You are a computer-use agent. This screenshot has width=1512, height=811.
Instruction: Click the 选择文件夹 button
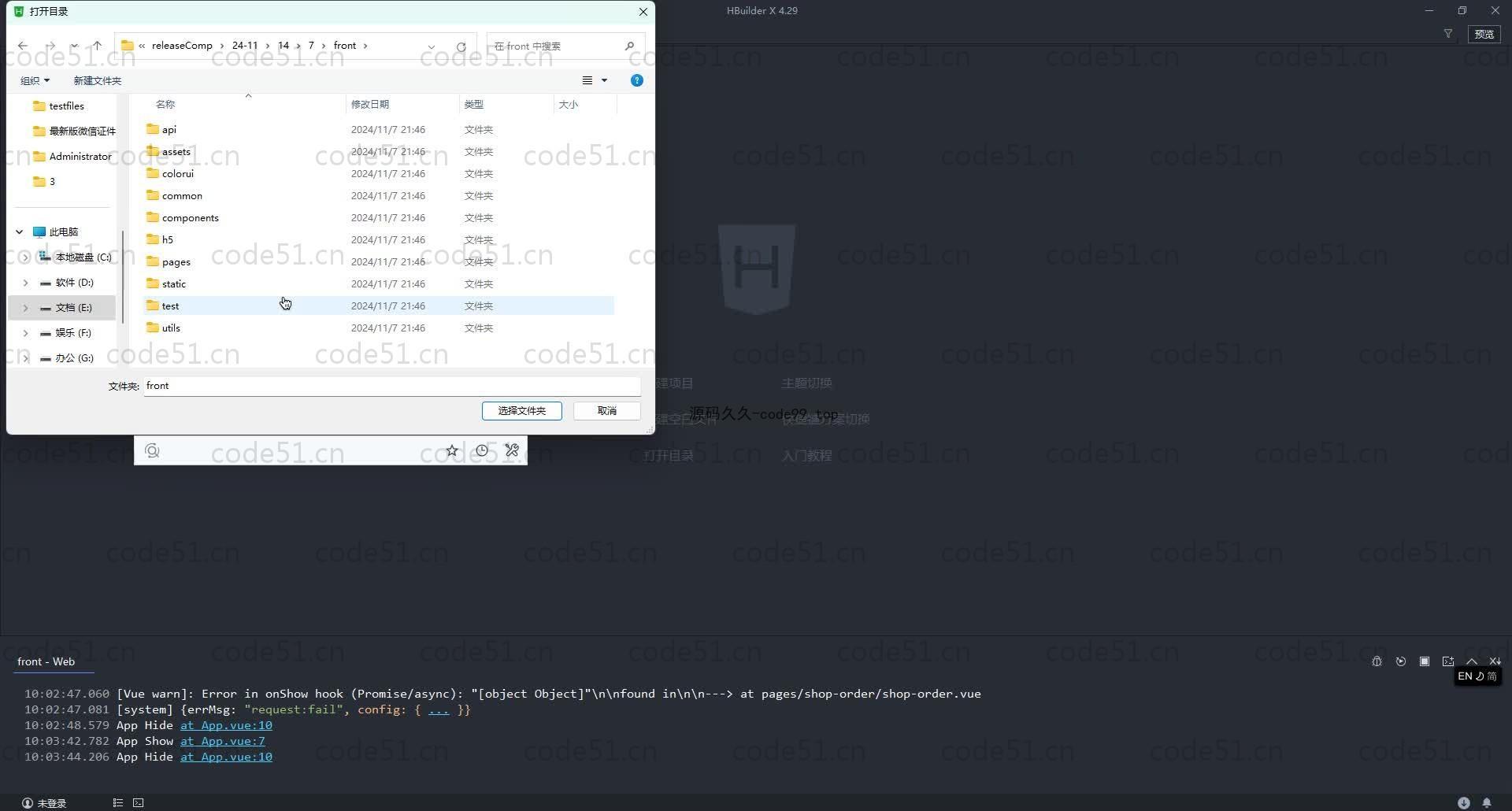pos(521,410)
